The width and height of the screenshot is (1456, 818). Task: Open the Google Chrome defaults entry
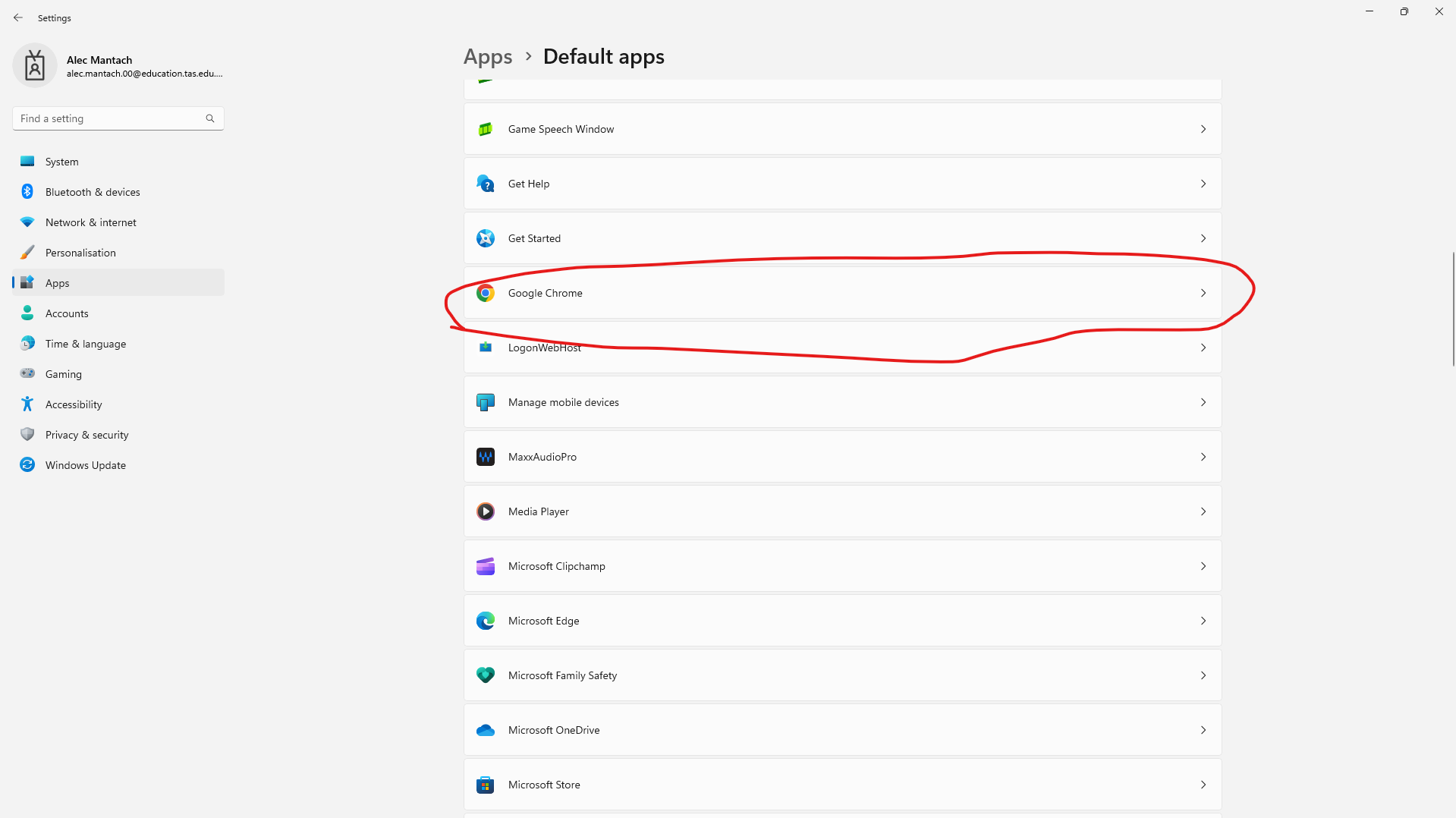(842, 293)
